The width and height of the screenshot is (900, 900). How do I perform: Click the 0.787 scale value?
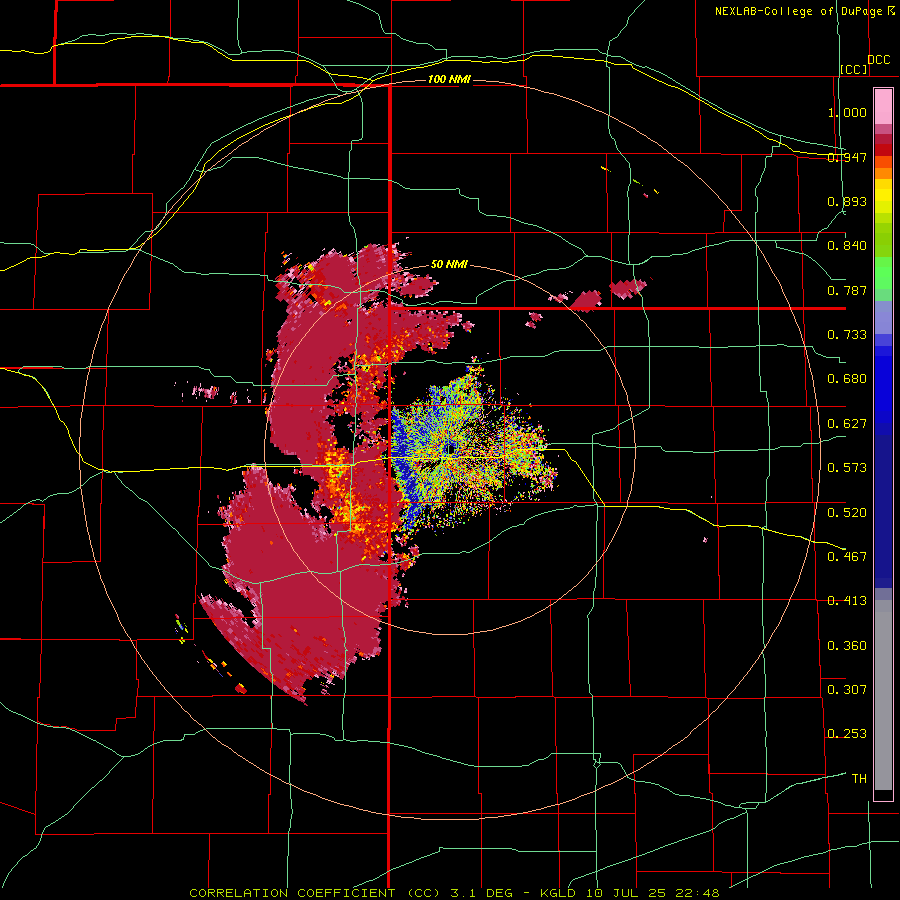(x=847, y=290)
